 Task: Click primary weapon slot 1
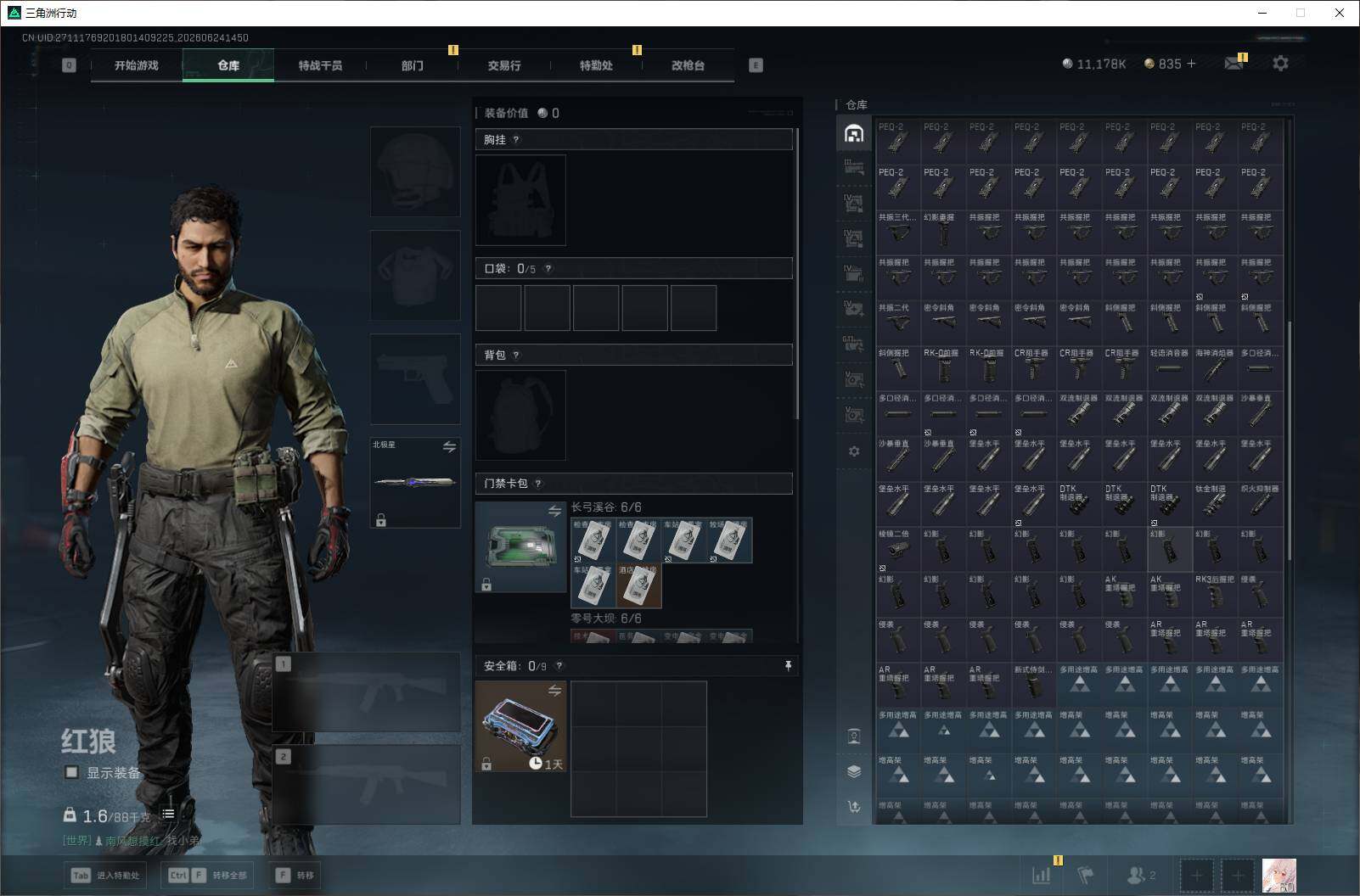click(x=367, y=692)
